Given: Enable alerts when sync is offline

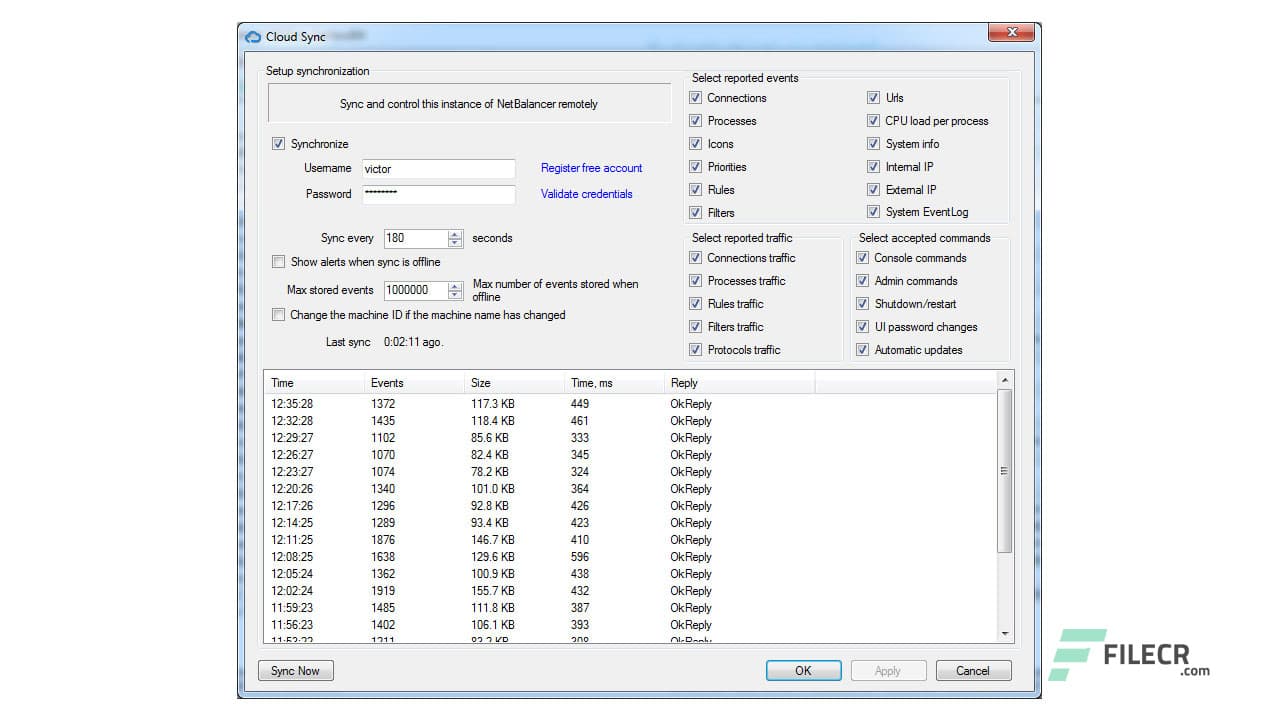Looking at the screenshot, I should pyautogui.click(x=279, y=261).
